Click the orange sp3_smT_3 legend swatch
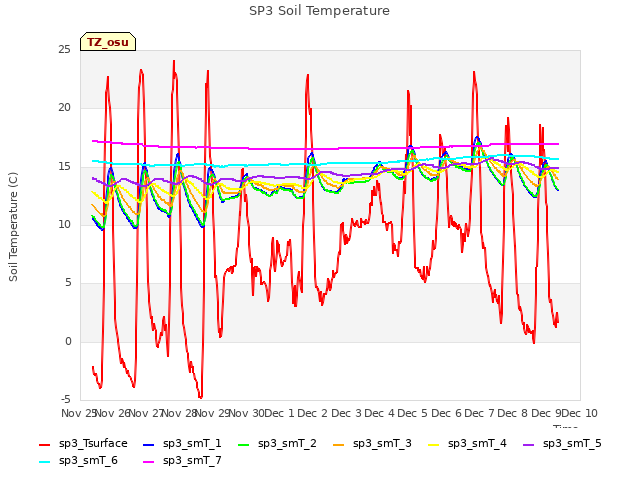This screenshot has height=480, width=640. point(338,444)
